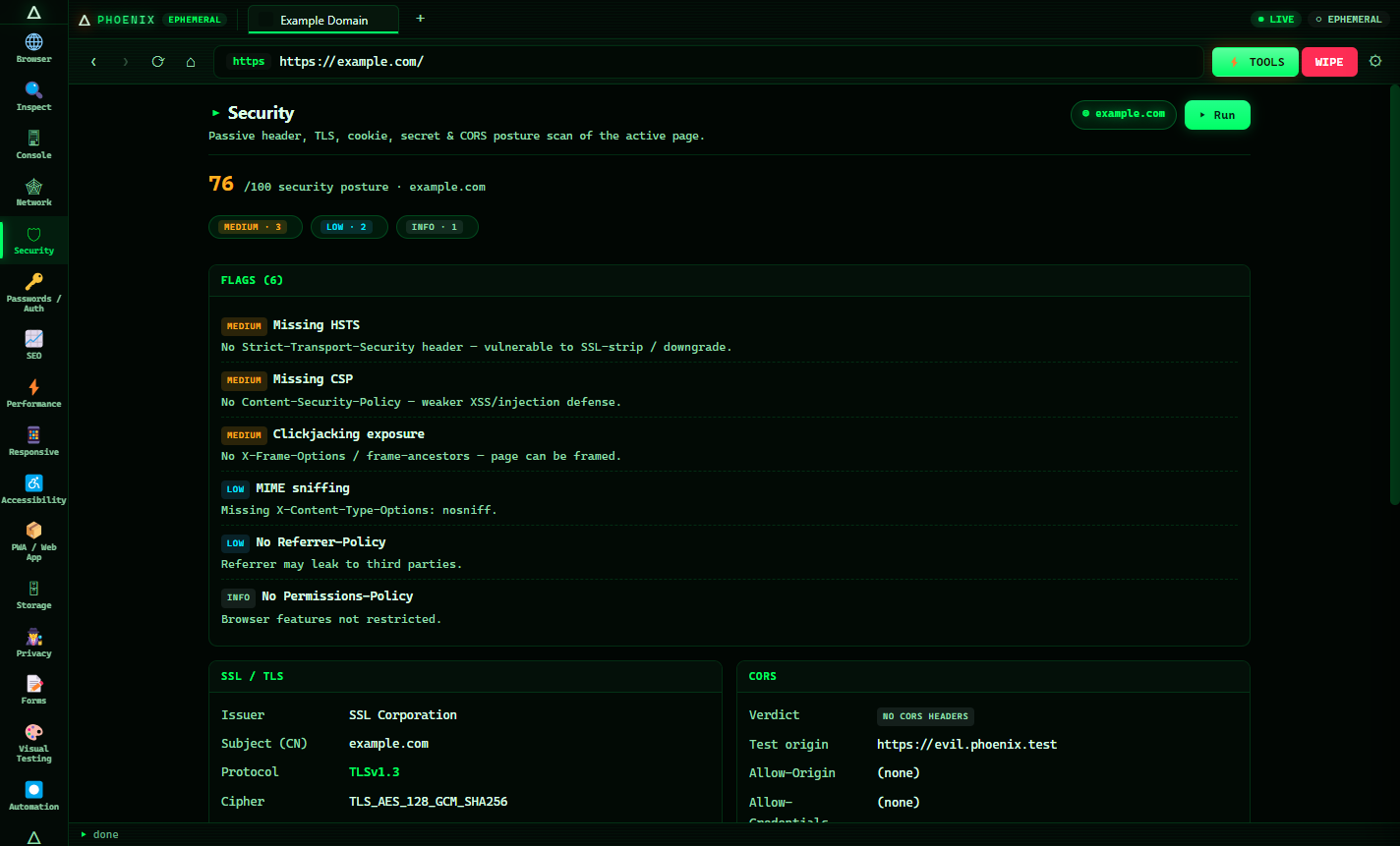Click the red WIPE button
The height and width of the screenshot is (846, 1400).
pos(1329,62)
